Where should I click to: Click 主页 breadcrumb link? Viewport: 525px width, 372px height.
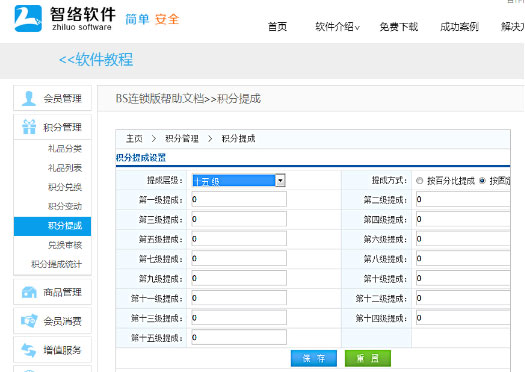[134, 139]
